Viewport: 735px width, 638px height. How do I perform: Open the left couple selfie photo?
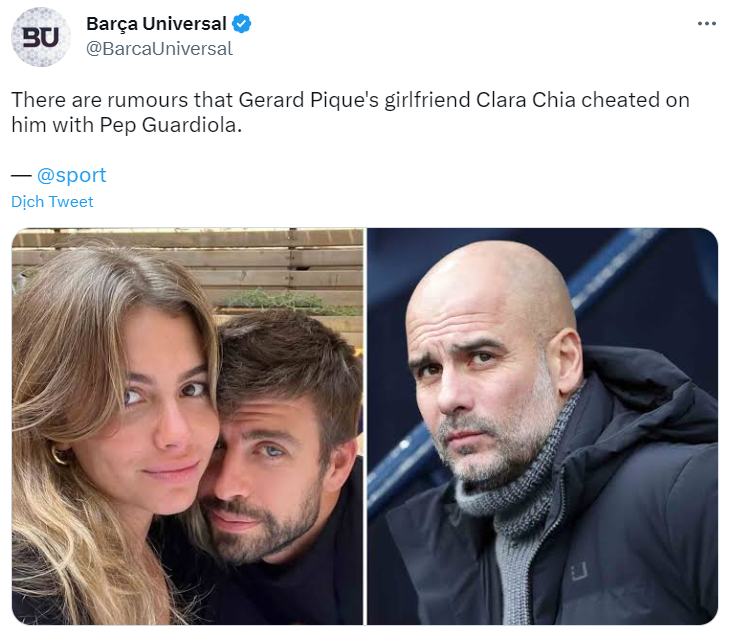(x=188, y=426)
